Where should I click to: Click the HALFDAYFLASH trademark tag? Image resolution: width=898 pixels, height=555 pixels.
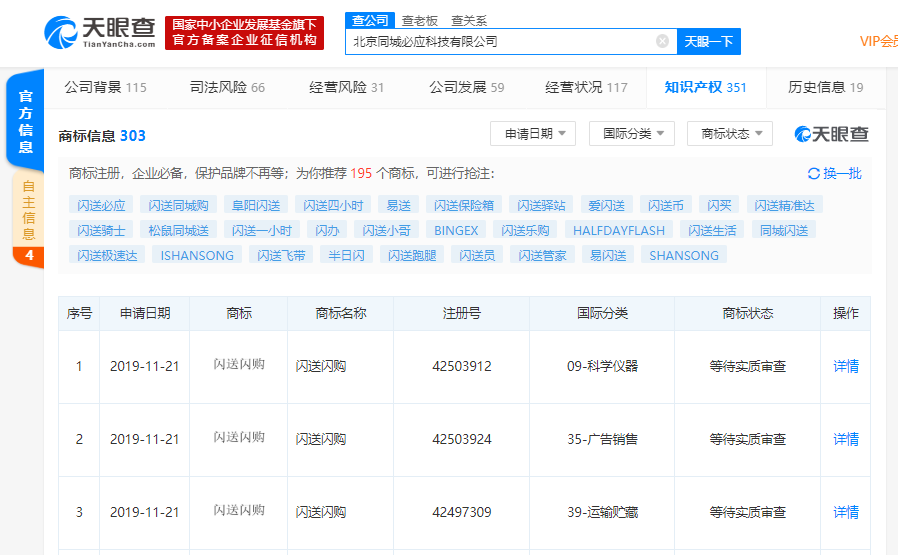coord(619,230)
